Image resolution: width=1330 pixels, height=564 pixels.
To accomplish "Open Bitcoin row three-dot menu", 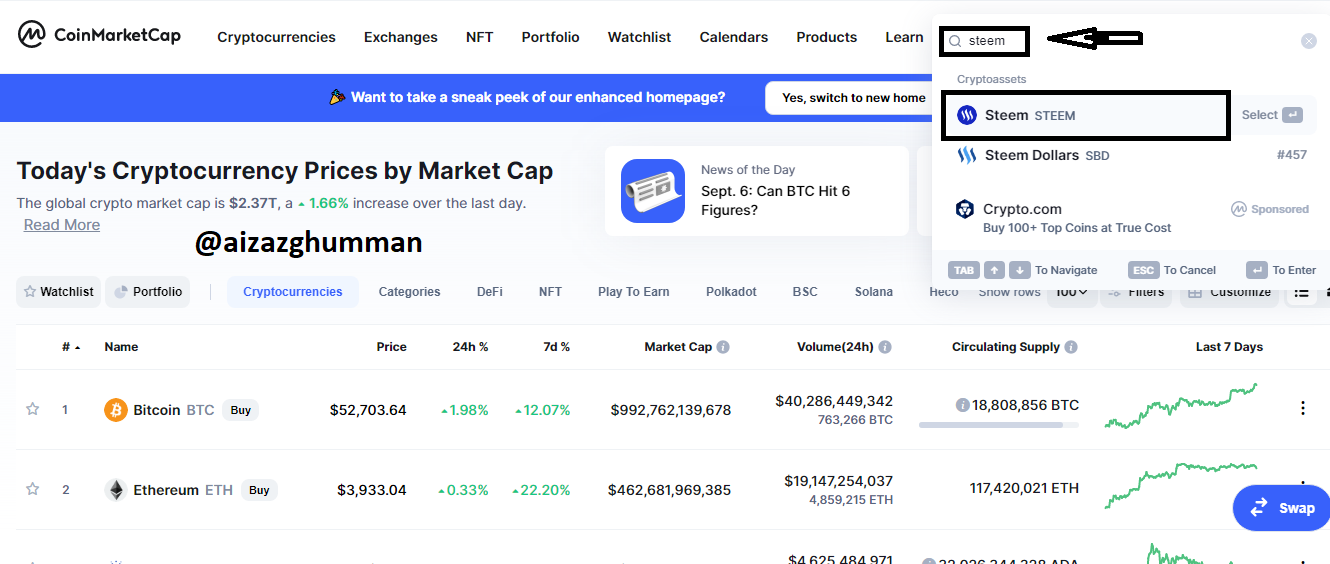I will (x=1302, y=408).
